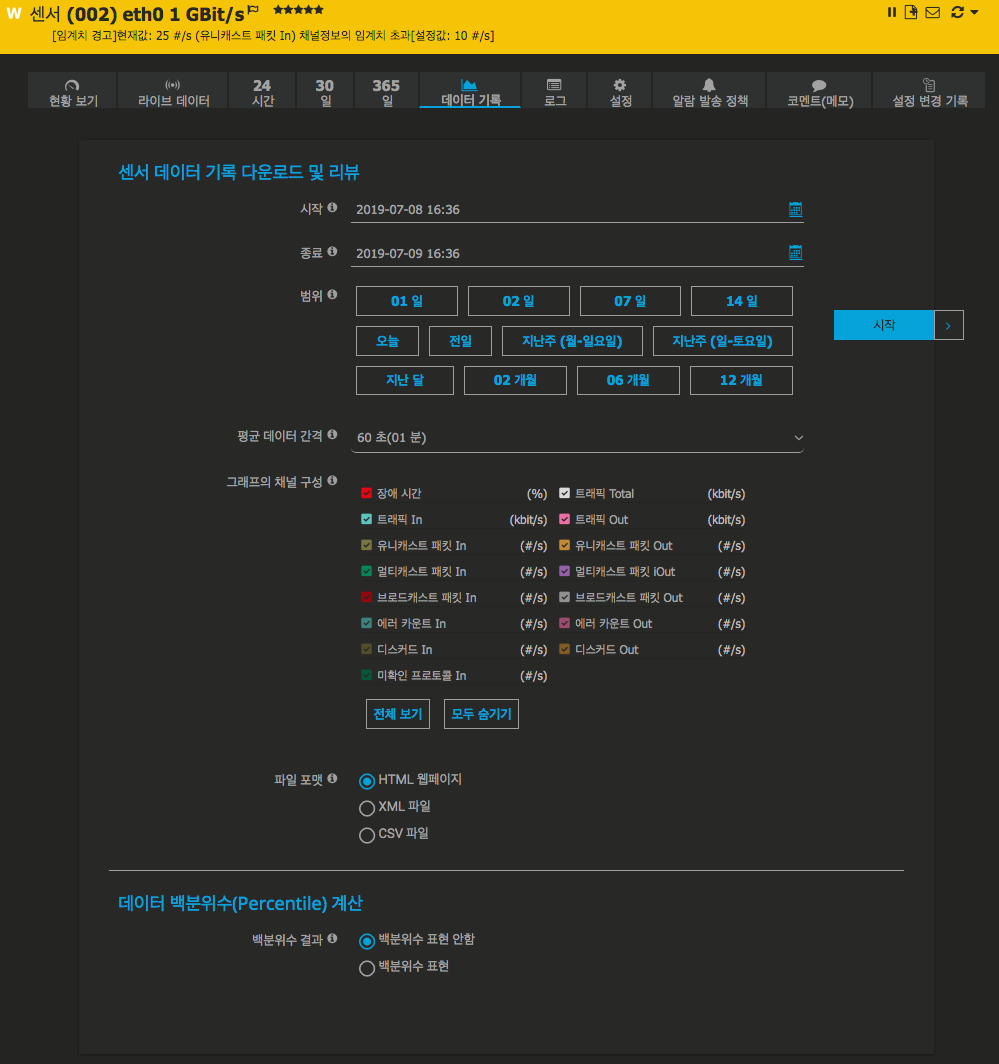
Task: Select the HTML 웹페이지 radio option
Action: pyautogui.click(x=366, y=781)
